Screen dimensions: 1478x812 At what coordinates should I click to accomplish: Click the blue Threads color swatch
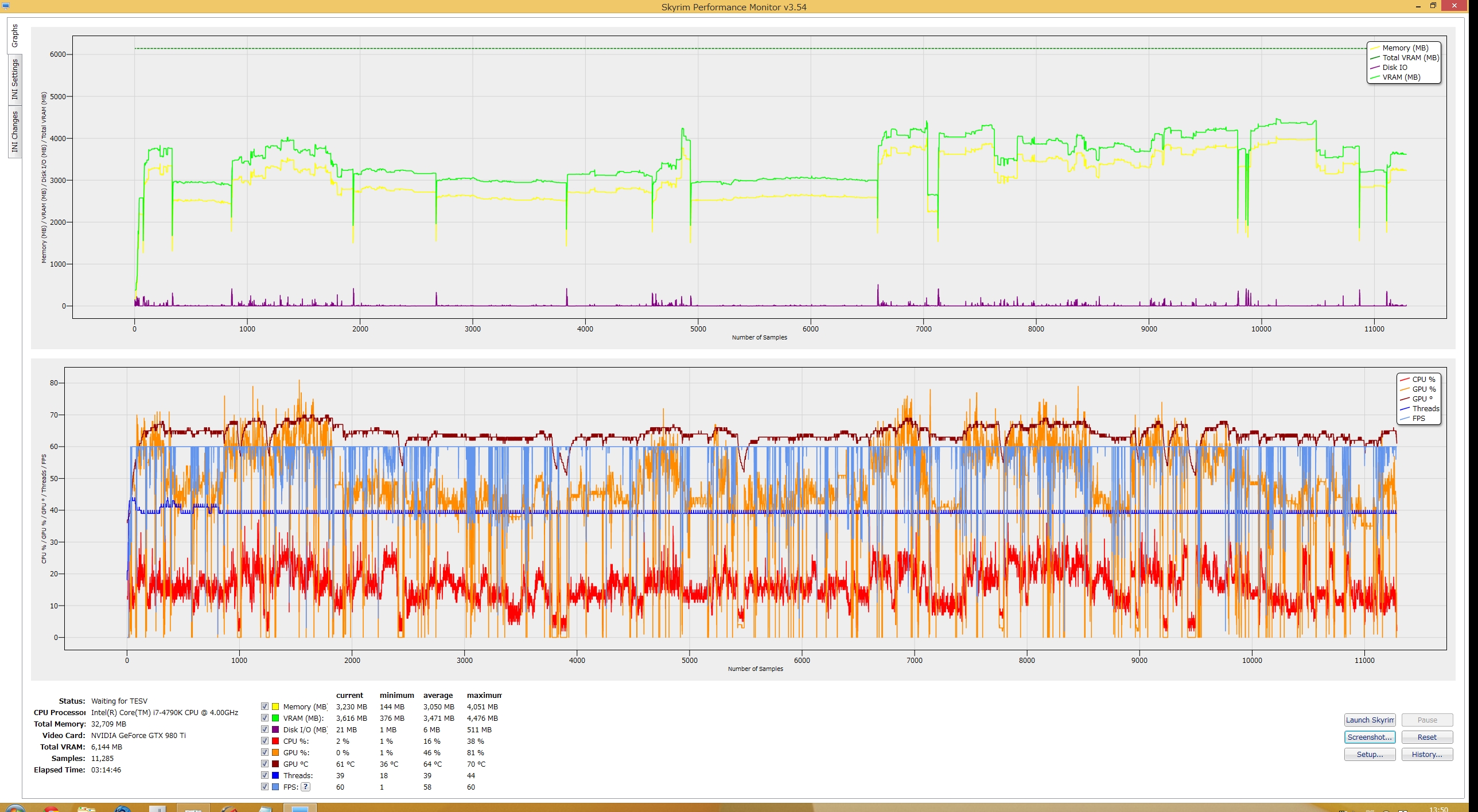(275, 775)
